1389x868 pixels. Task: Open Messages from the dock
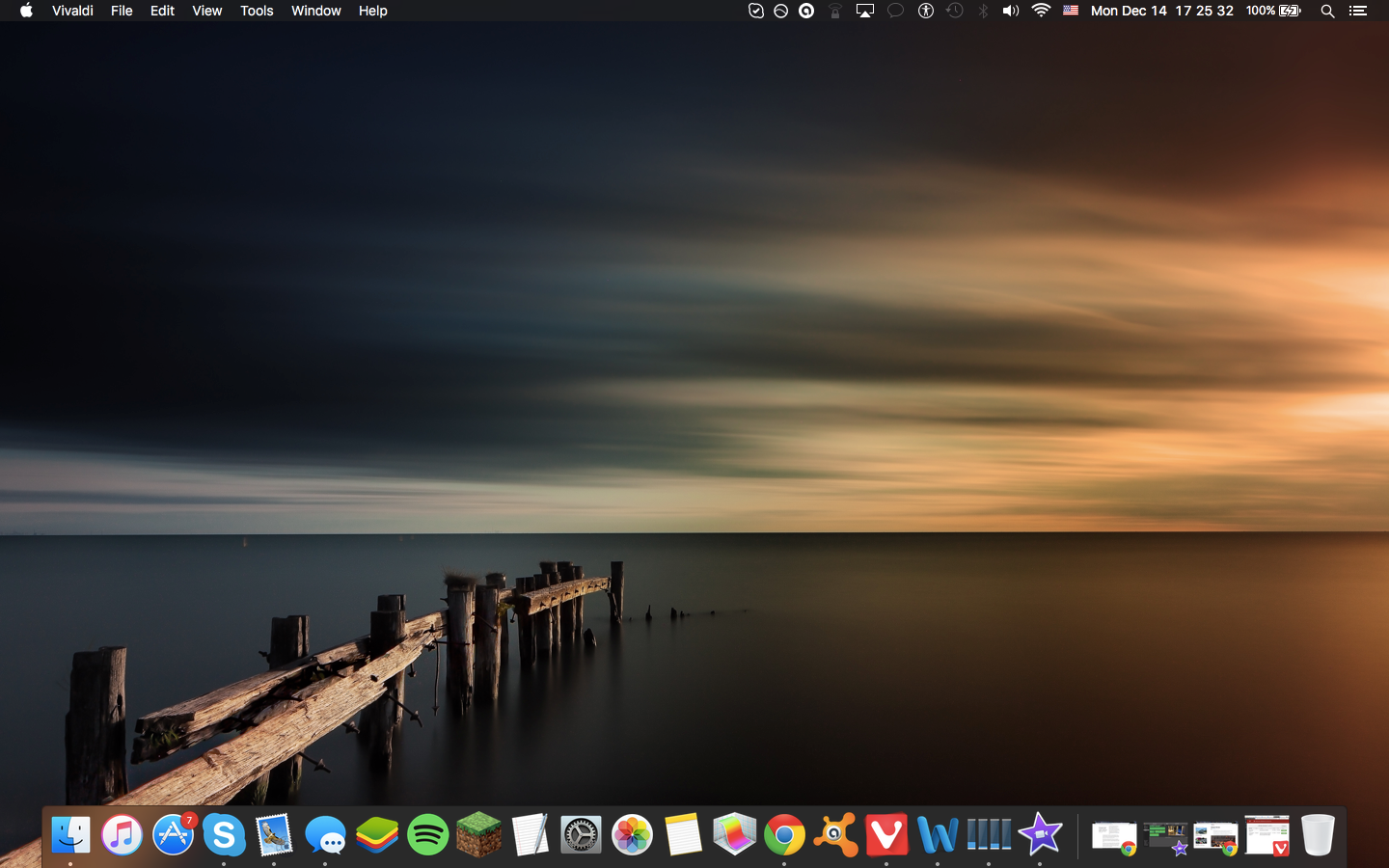coord(325,834)
